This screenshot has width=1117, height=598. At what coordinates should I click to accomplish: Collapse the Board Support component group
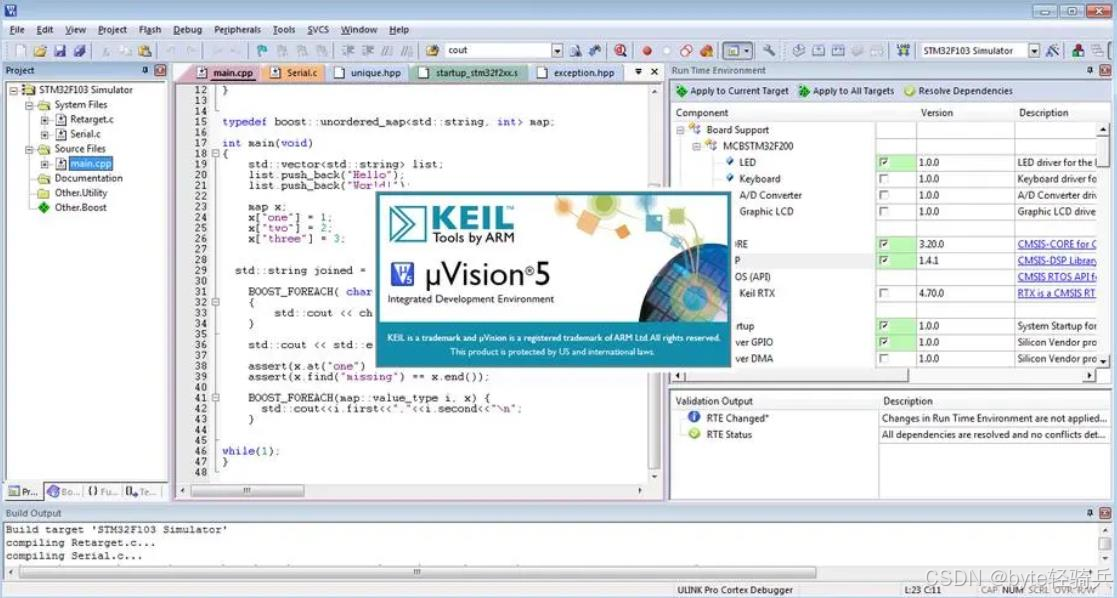[680, 130]
